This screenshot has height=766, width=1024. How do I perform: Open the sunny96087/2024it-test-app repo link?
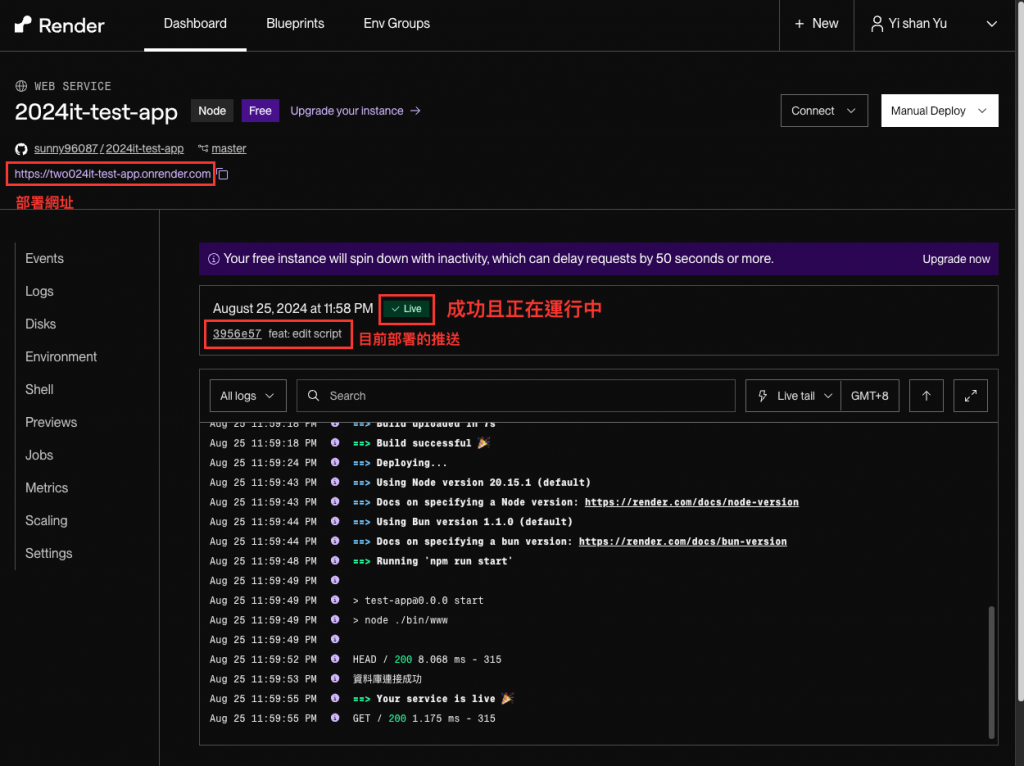[108, 148]
